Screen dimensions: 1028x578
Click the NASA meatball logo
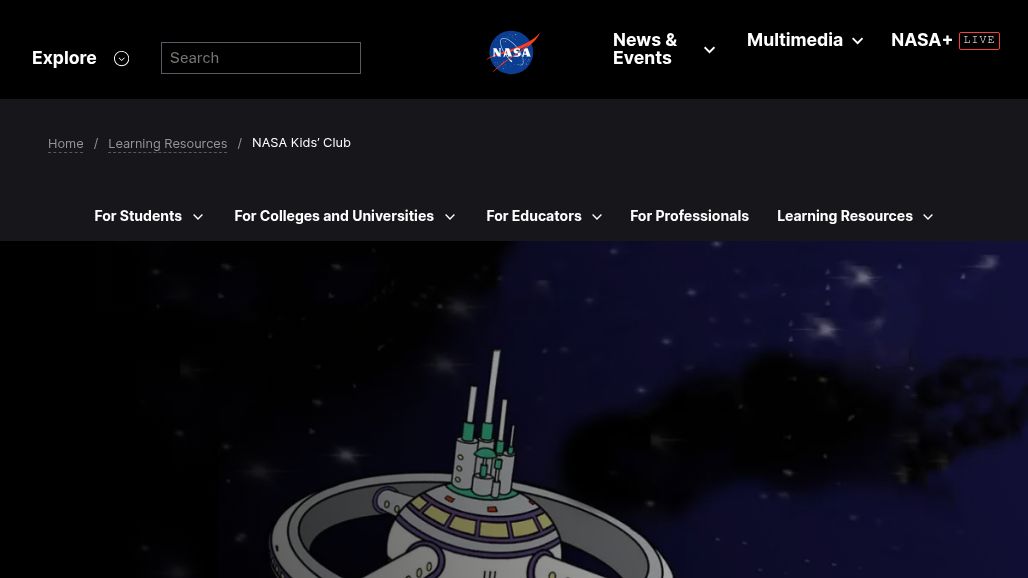coord(513,52)
